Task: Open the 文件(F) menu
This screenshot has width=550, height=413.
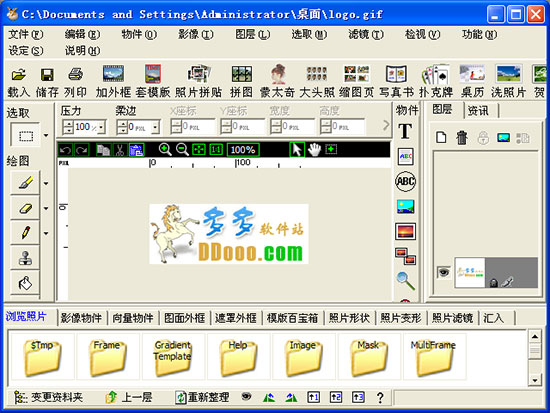Action: pyautogui.click(x=26, y=34)
